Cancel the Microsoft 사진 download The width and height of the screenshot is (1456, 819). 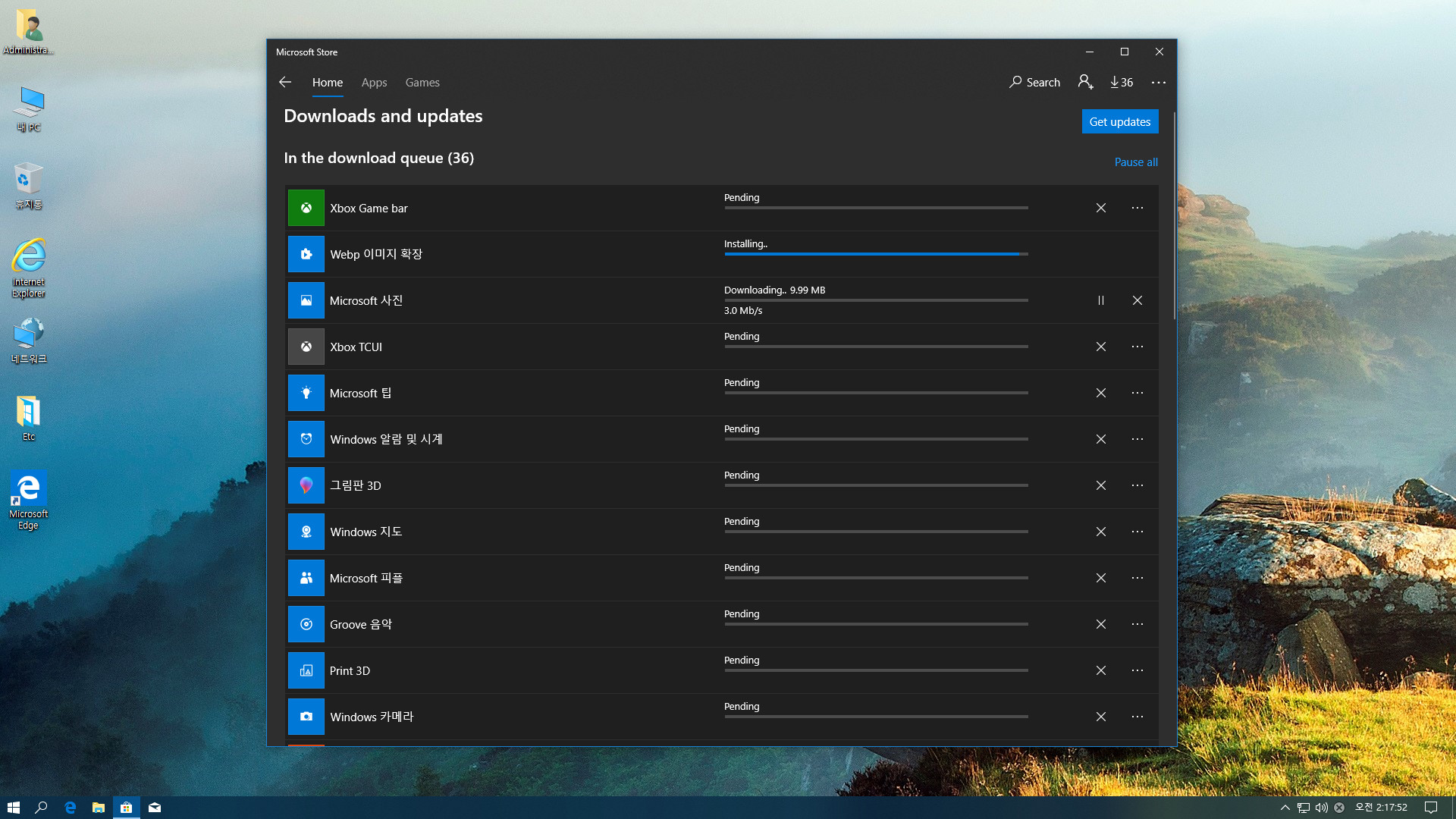(x=1137, y=300)
